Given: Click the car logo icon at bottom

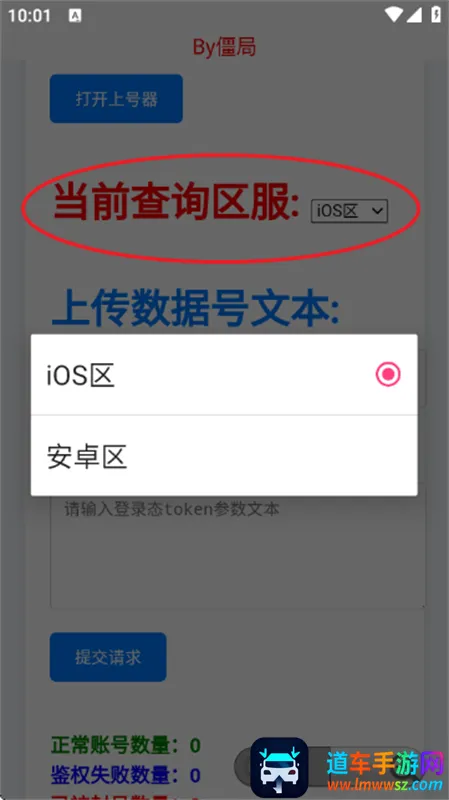Looking at the screenshot, I should [279, 767].
